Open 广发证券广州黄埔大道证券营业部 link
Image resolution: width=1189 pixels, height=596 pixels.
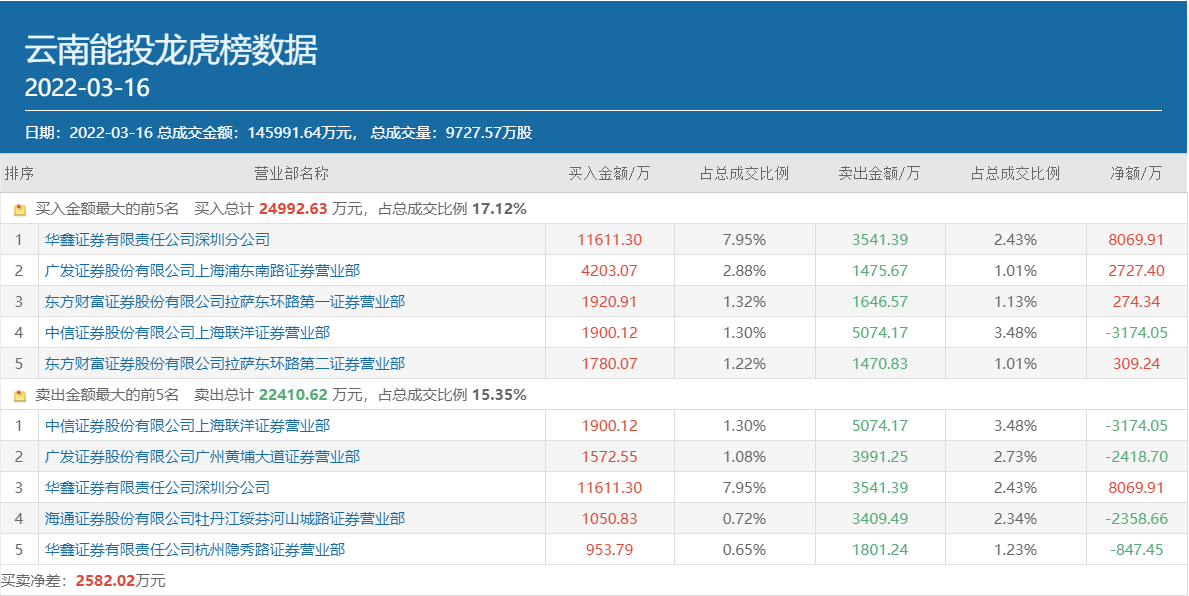(202, 457)
